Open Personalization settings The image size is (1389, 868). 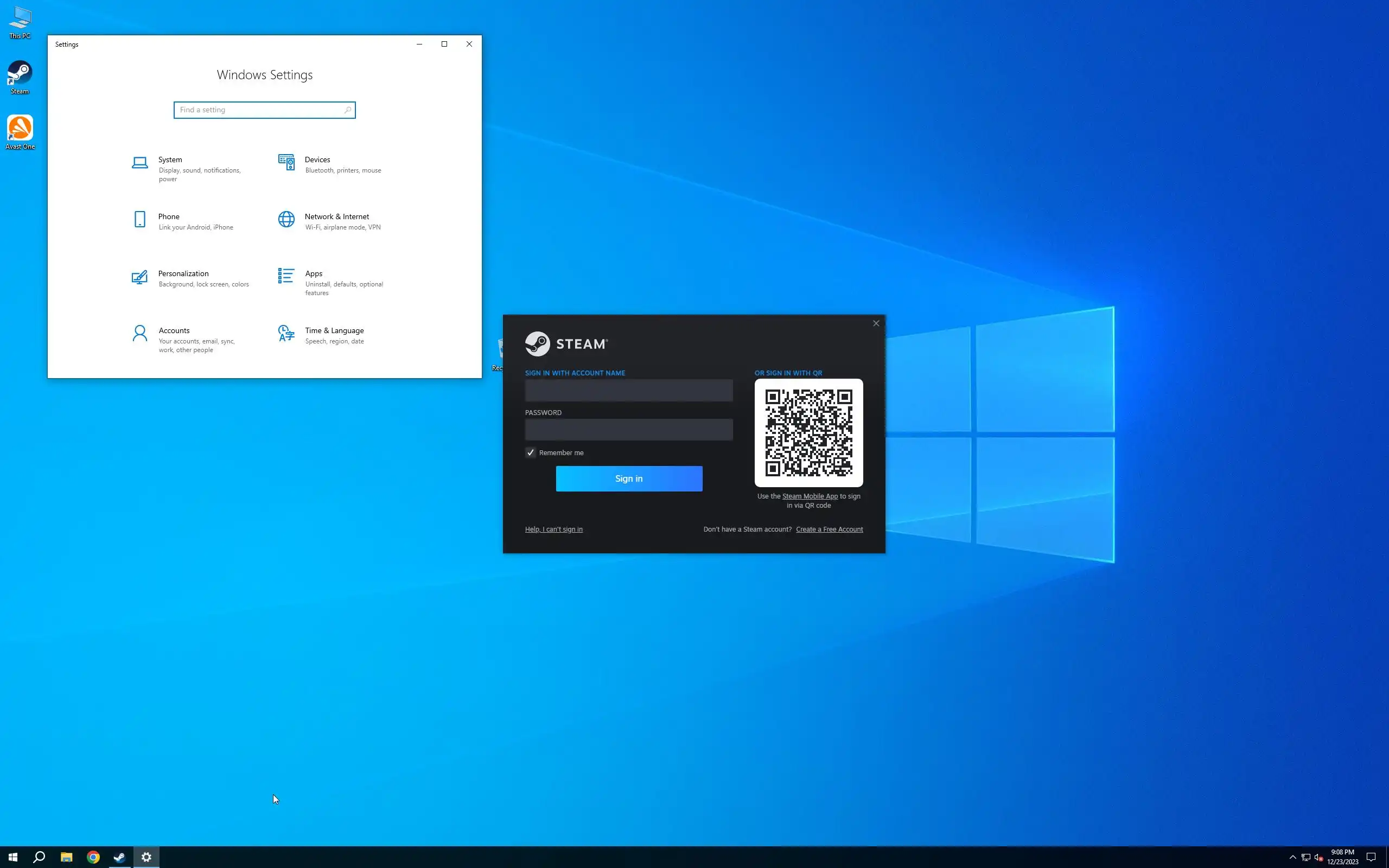(183, 274)
